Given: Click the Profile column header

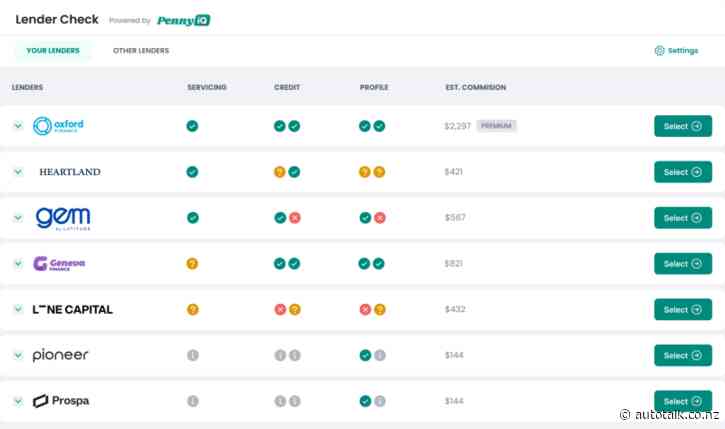Looking at the screenshot, I should [x=374, y=87].
